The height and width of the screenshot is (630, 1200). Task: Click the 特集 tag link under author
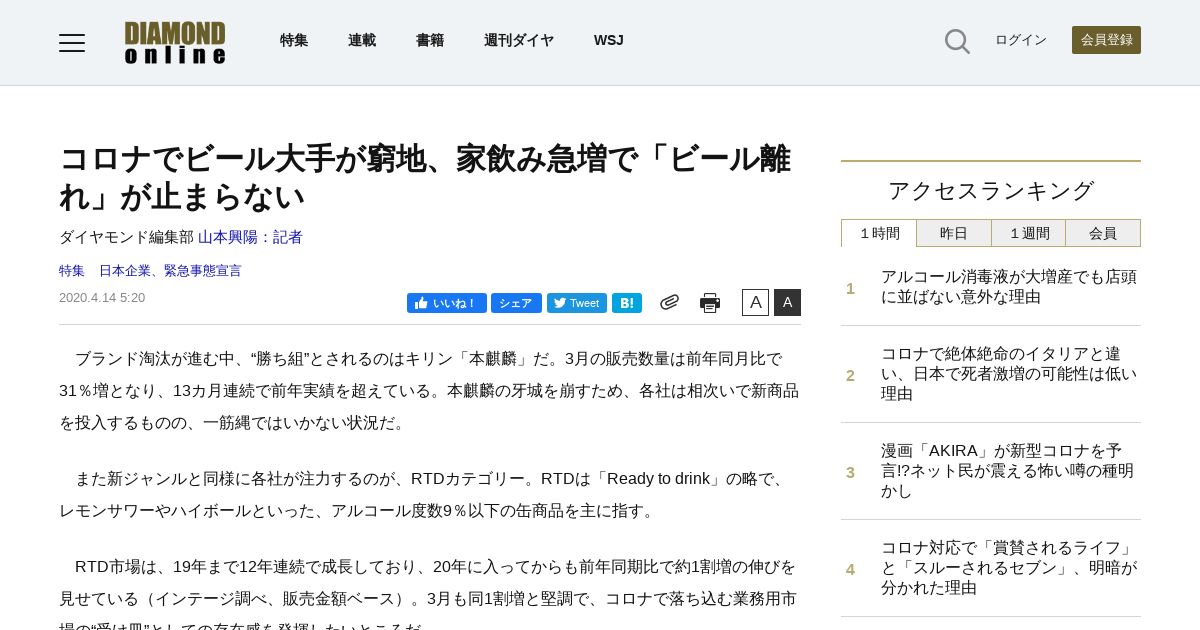[x=72, y=271]
